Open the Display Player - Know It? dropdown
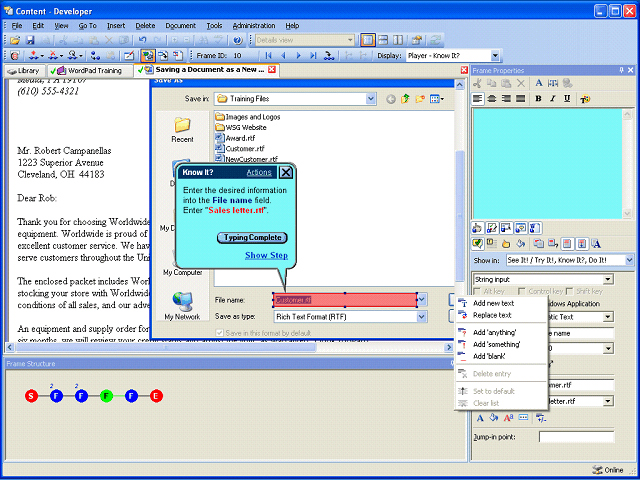This screenshot has height=480, width=640. 495,56
